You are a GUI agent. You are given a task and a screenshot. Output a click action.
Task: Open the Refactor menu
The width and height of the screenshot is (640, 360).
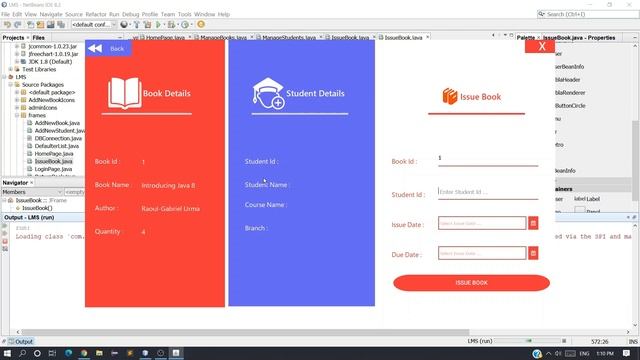tap(96, 14)
